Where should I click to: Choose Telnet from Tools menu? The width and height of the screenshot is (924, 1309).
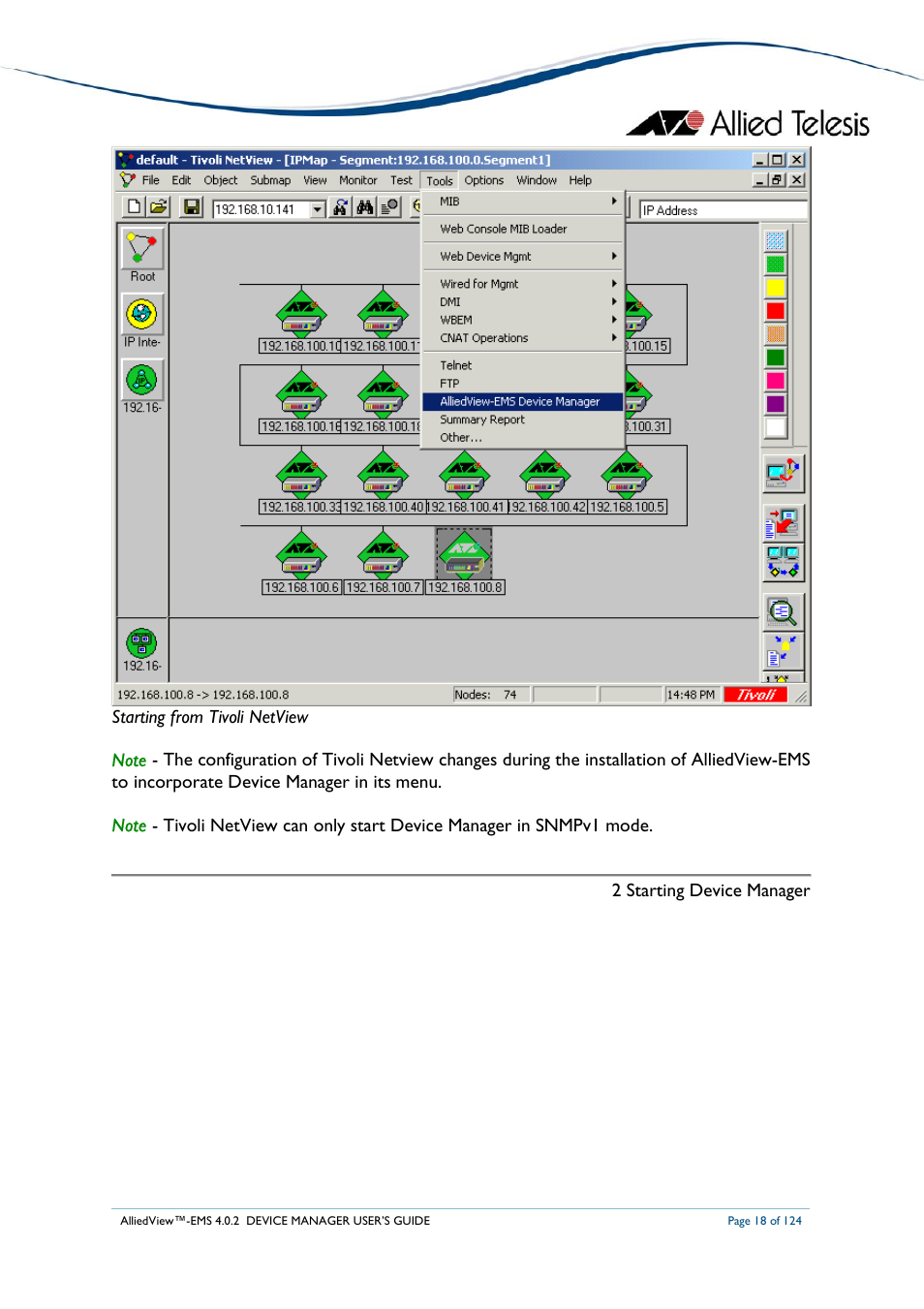(x=523, y=365)
